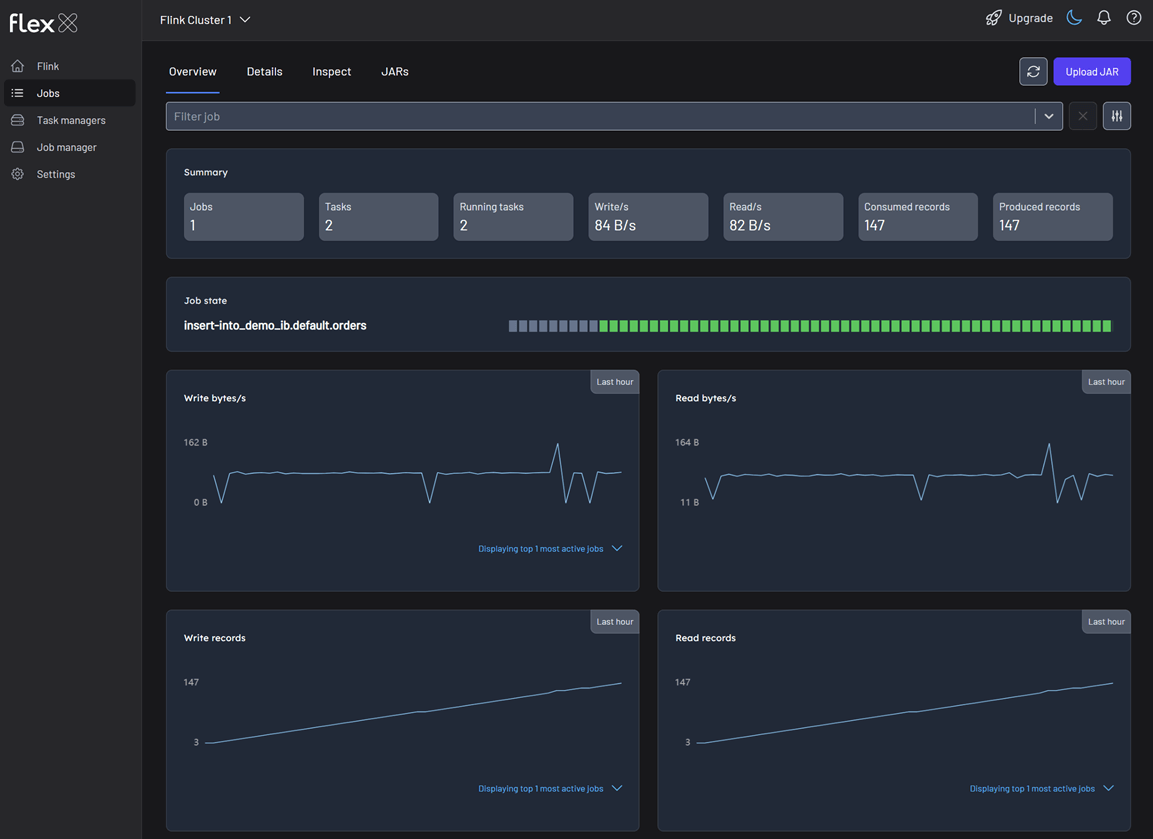The width and height of the screenshot is (1153, 839).
Task: Click the Flink home icon in sidebar
Action: (x=18, y=66)
